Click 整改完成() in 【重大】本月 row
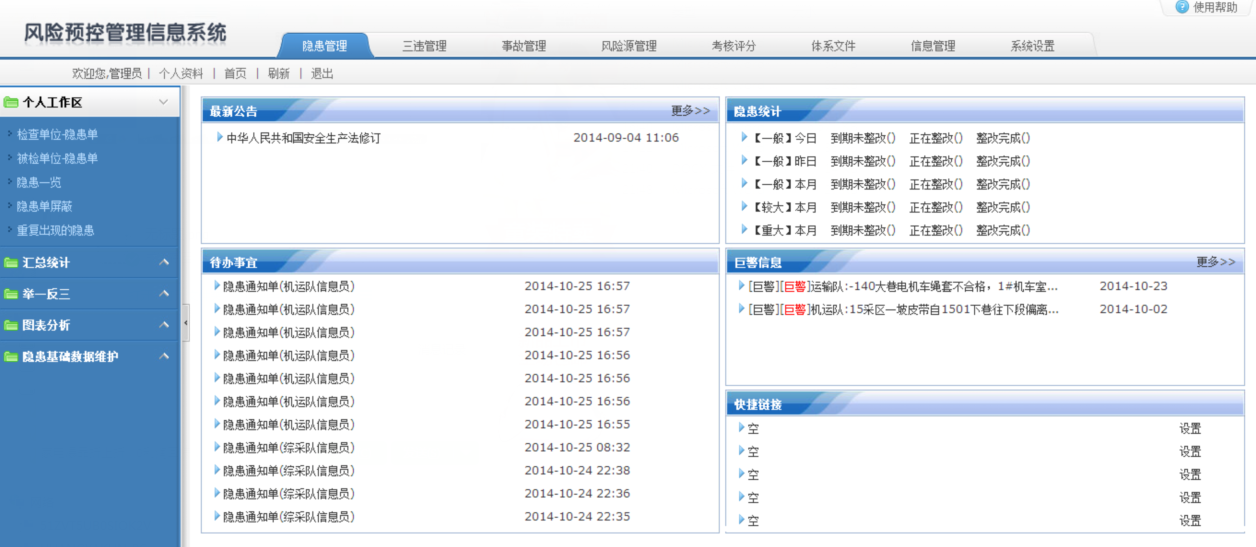 tap(1003, 230)
